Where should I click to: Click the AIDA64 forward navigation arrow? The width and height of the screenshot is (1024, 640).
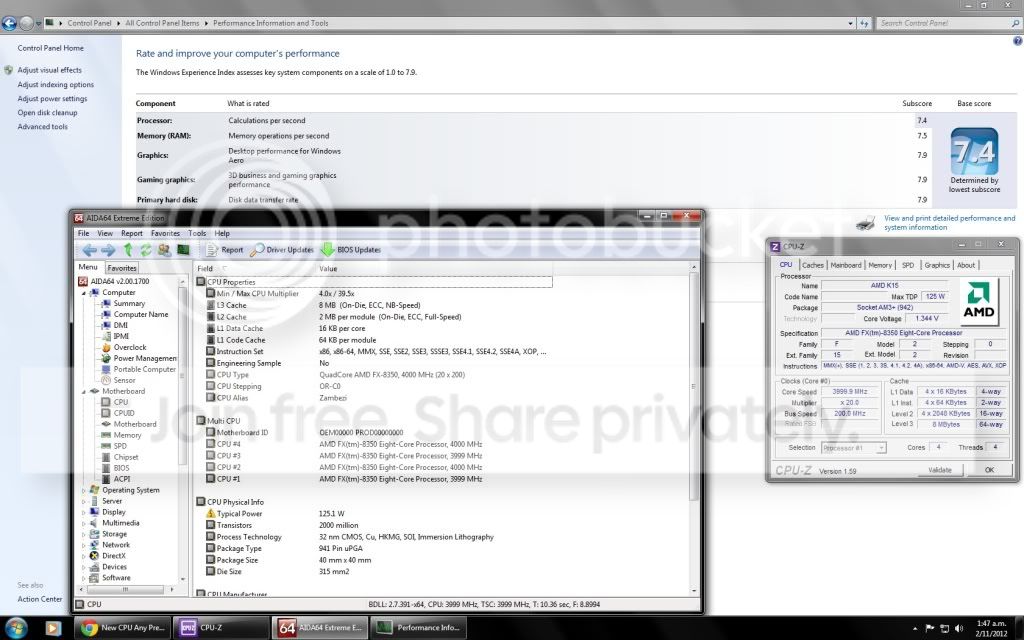point(108,250)
